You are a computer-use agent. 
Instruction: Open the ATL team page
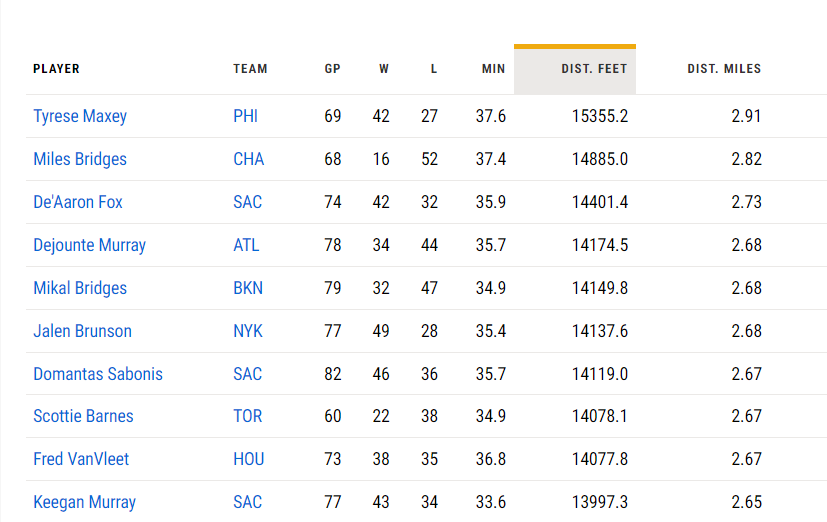coord(246,245)
